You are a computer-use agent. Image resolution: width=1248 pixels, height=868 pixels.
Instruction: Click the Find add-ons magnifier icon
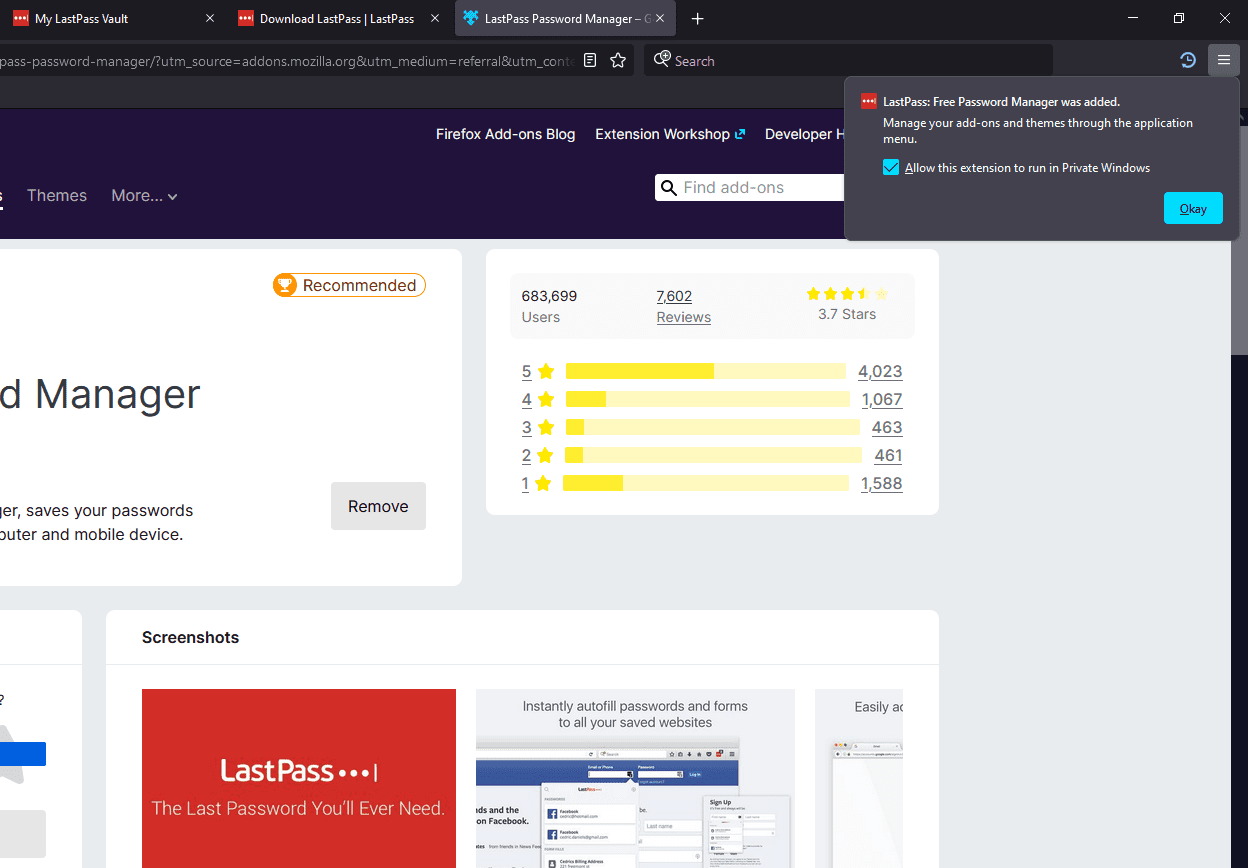[x=669, y=188]
